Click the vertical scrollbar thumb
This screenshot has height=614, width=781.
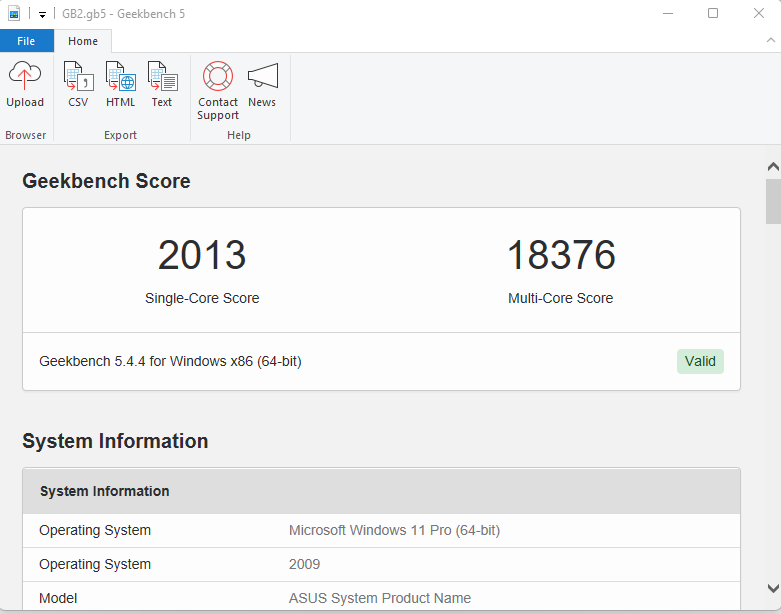coord(773,201)
